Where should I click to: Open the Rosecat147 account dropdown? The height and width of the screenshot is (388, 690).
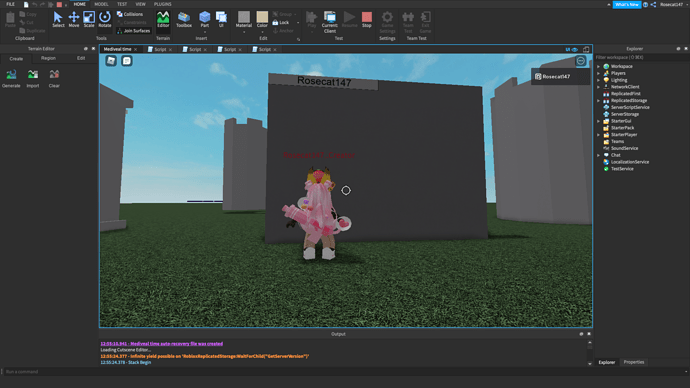coord(686,4)
